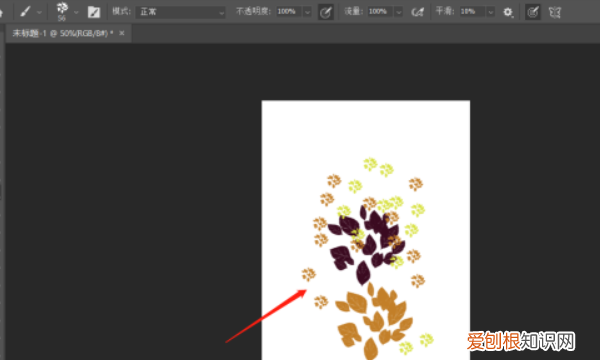This screenshot has width=600, height=360.
Task: Click the flow 100% value field
Action: 380,12
